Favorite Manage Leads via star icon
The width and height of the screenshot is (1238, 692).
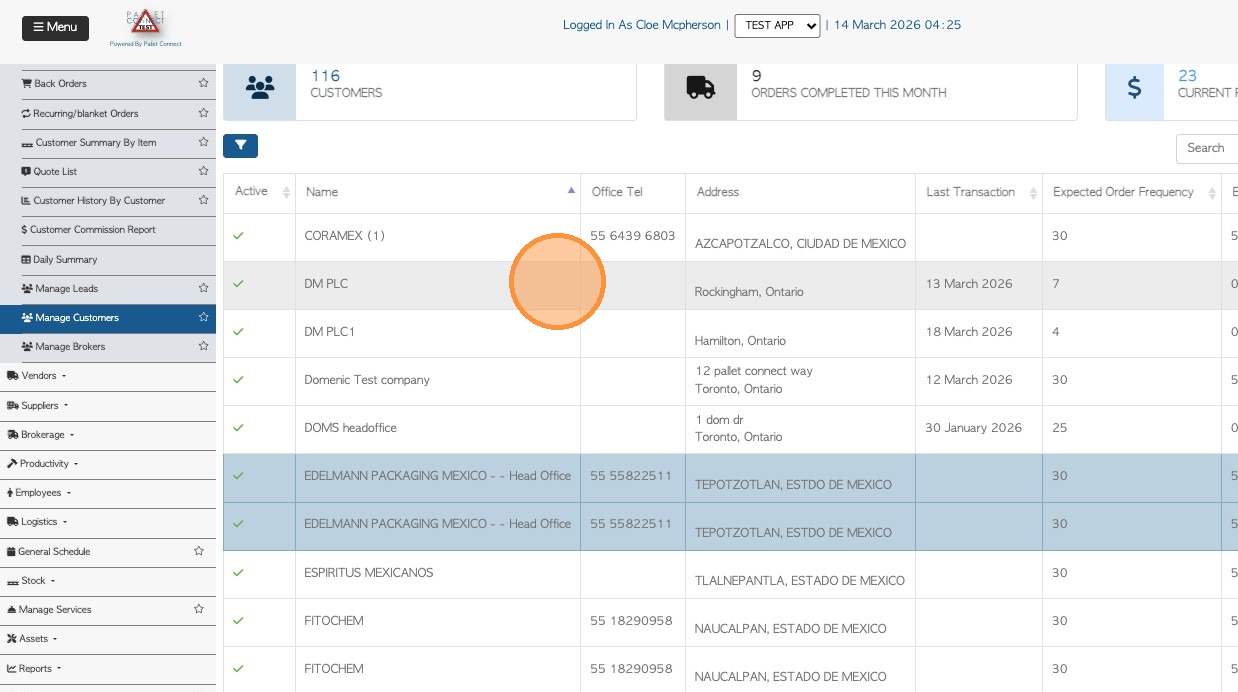tap(203, 288)
